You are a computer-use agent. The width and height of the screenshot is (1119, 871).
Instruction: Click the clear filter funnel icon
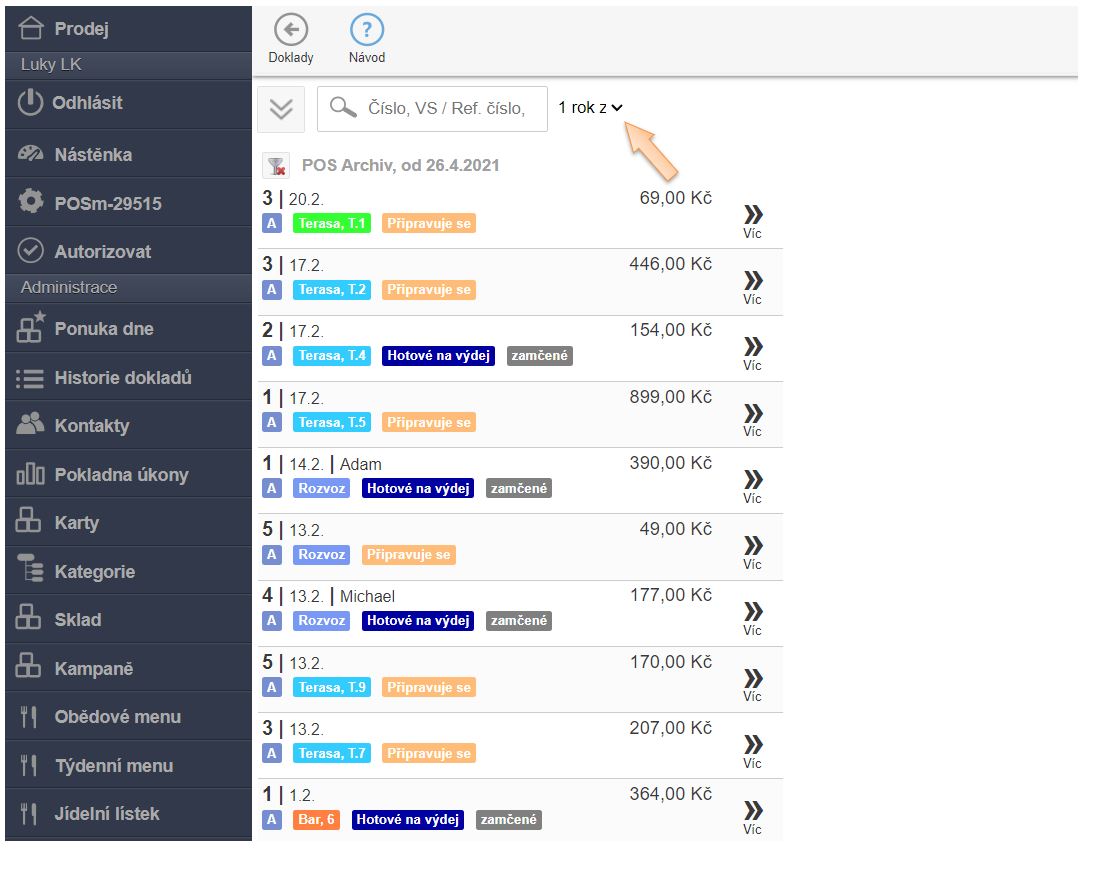pyautogui.click(x=276, y=166)
